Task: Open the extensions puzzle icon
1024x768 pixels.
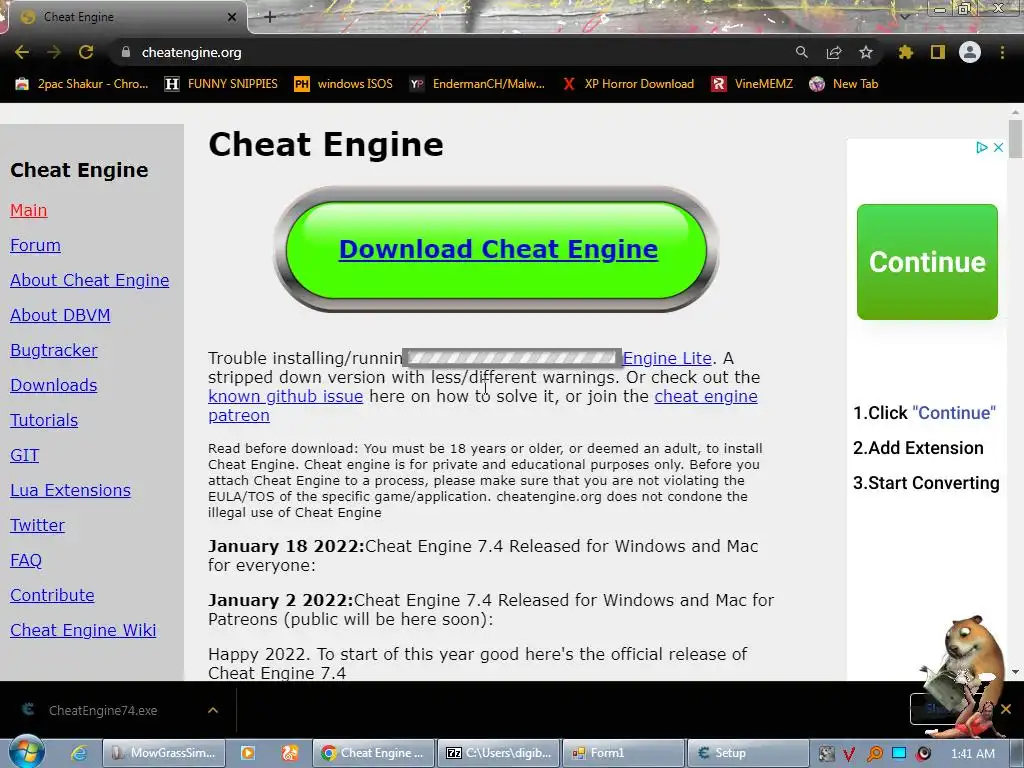Action: (x=905, y=52)
